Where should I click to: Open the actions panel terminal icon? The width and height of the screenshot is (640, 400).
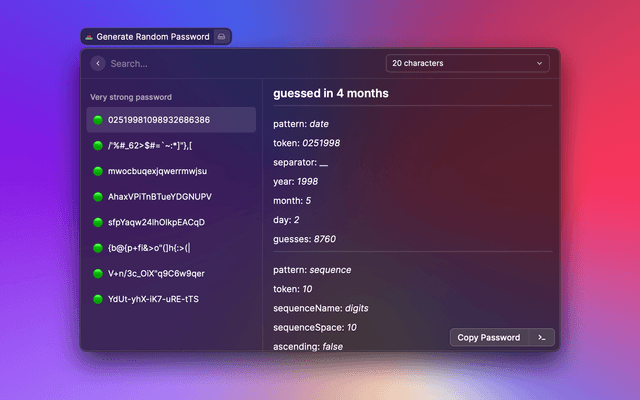click(541, 337)
